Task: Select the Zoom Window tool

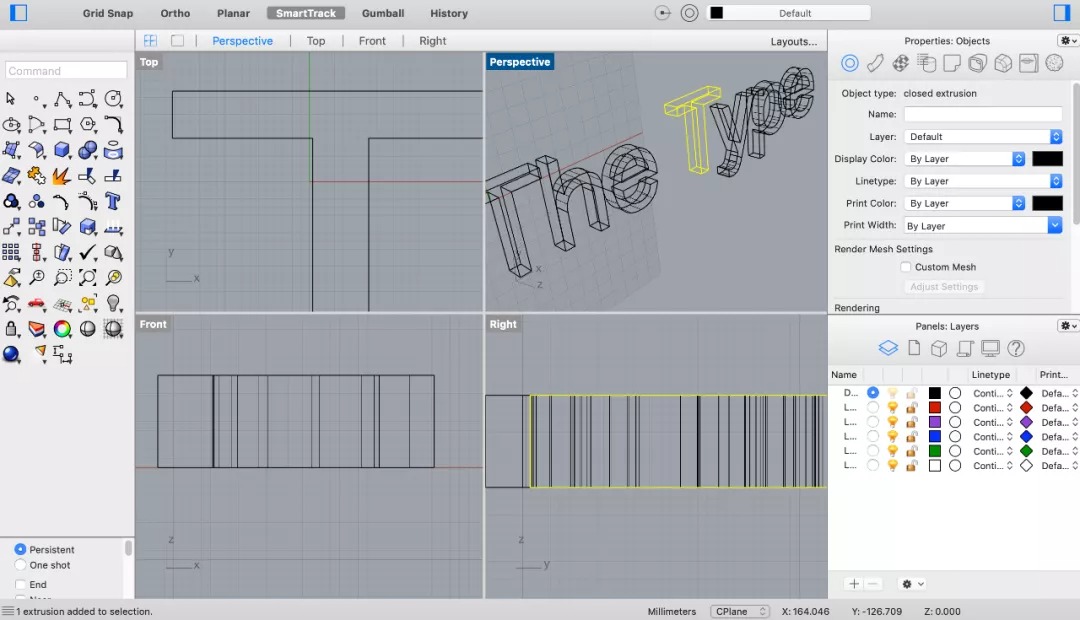Action: pos(62,278)
